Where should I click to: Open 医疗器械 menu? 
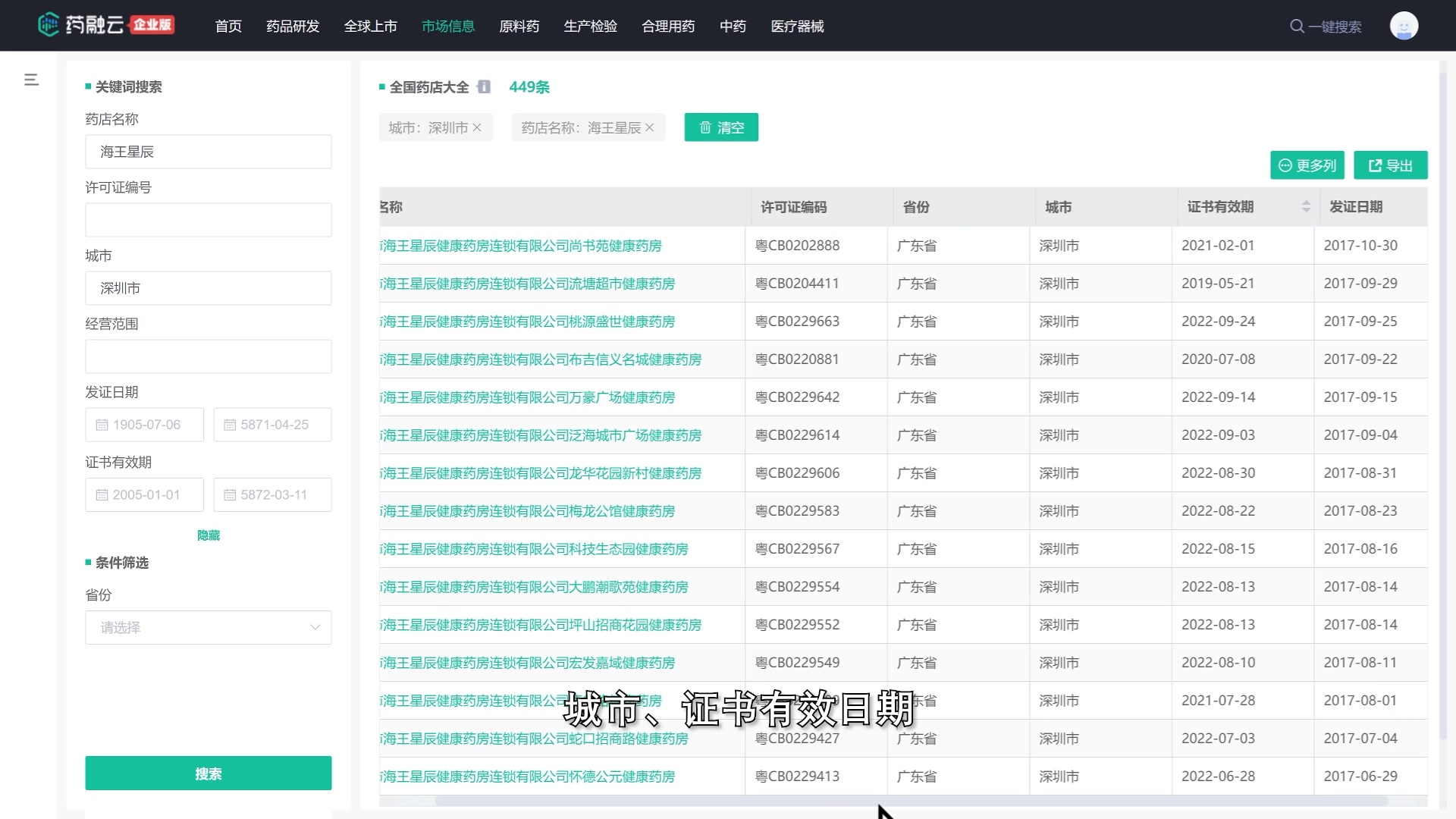797,27
